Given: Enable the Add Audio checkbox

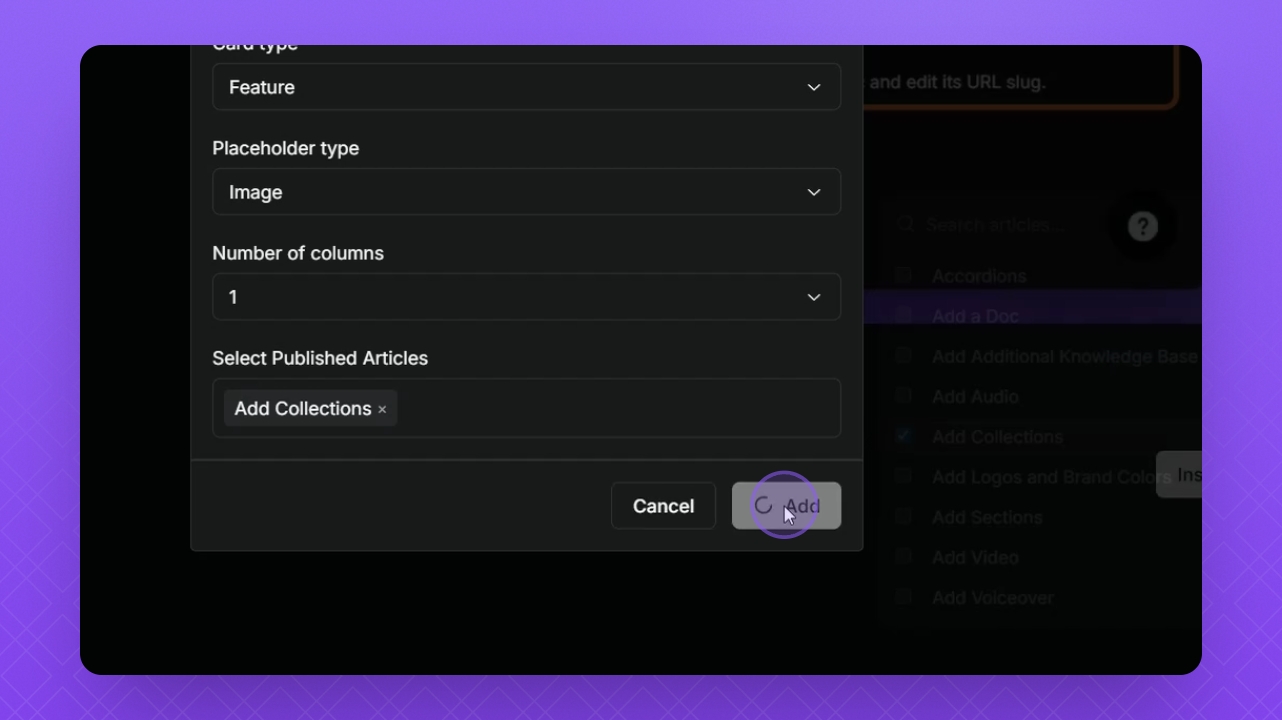Looking at the screenshot, I should (904, 396).
